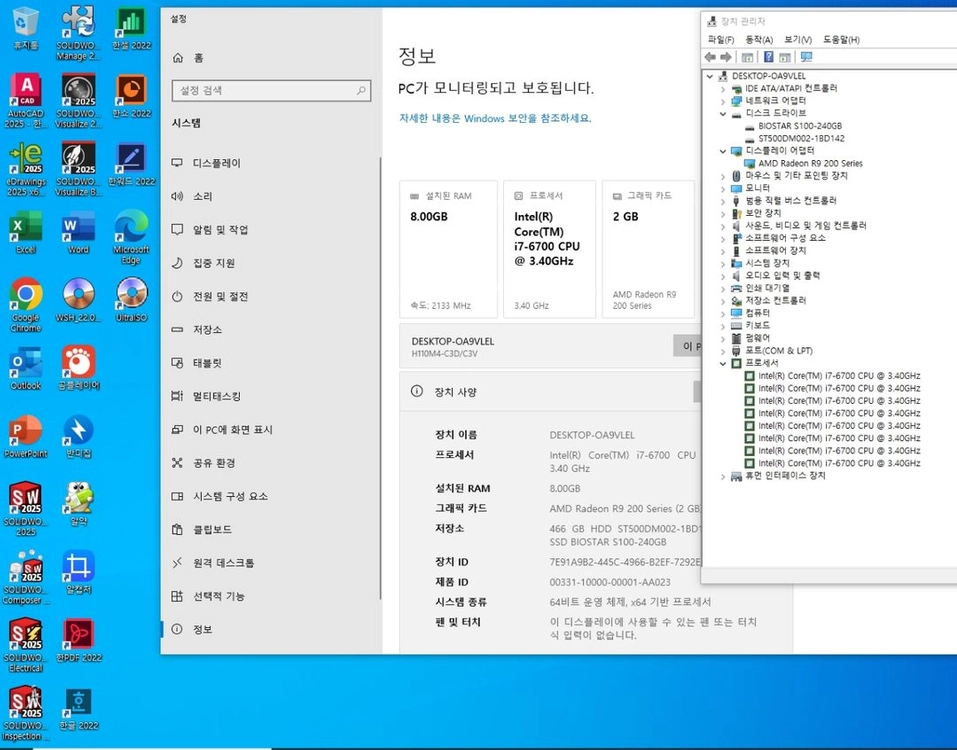Click the blue Help icon in Device Manager toolbar
Image resolution: width=957 pixels, height=750 pixels.
[768, 57]
